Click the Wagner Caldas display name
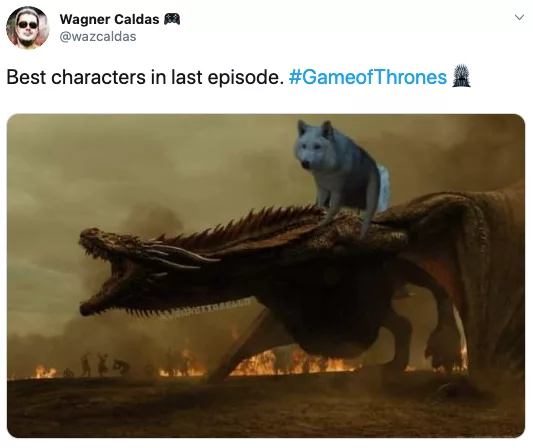The height and width of the screenshot is (448, 533). 109,19
